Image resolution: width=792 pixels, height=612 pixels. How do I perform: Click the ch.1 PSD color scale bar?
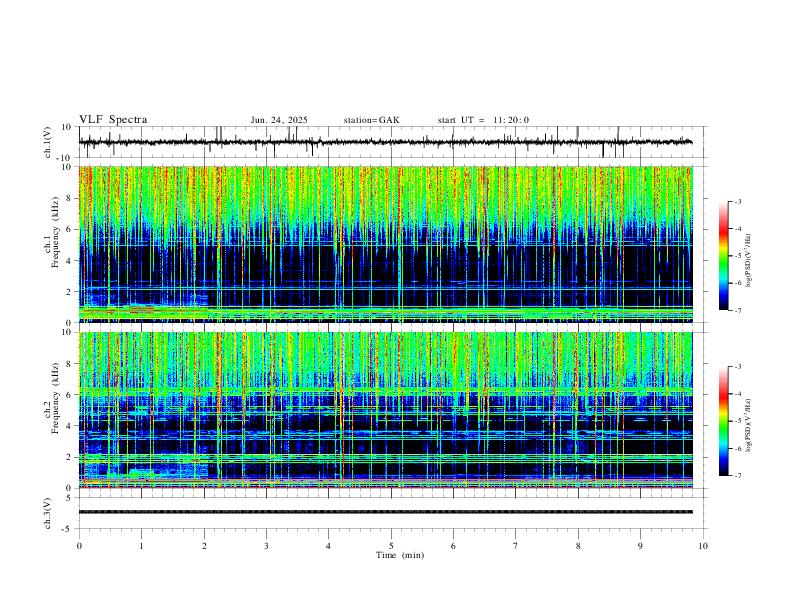point(724,256)
